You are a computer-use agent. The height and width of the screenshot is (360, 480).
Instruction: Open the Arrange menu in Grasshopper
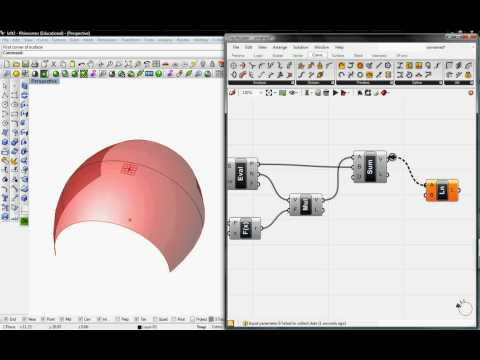280,47
